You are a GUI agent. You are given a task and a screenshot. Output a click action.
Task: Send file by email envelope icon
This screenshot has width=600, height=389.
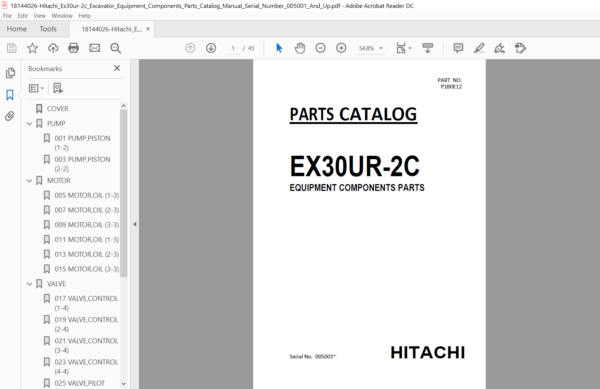click(95, 48)
